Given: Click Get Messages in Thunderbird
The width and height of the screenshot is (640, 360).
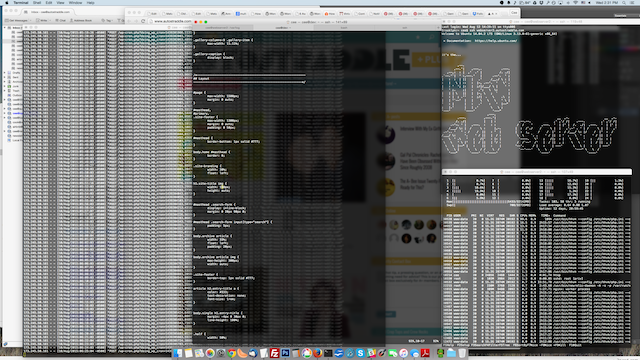Looking at the screenshot, I should [x=16, y=20].
